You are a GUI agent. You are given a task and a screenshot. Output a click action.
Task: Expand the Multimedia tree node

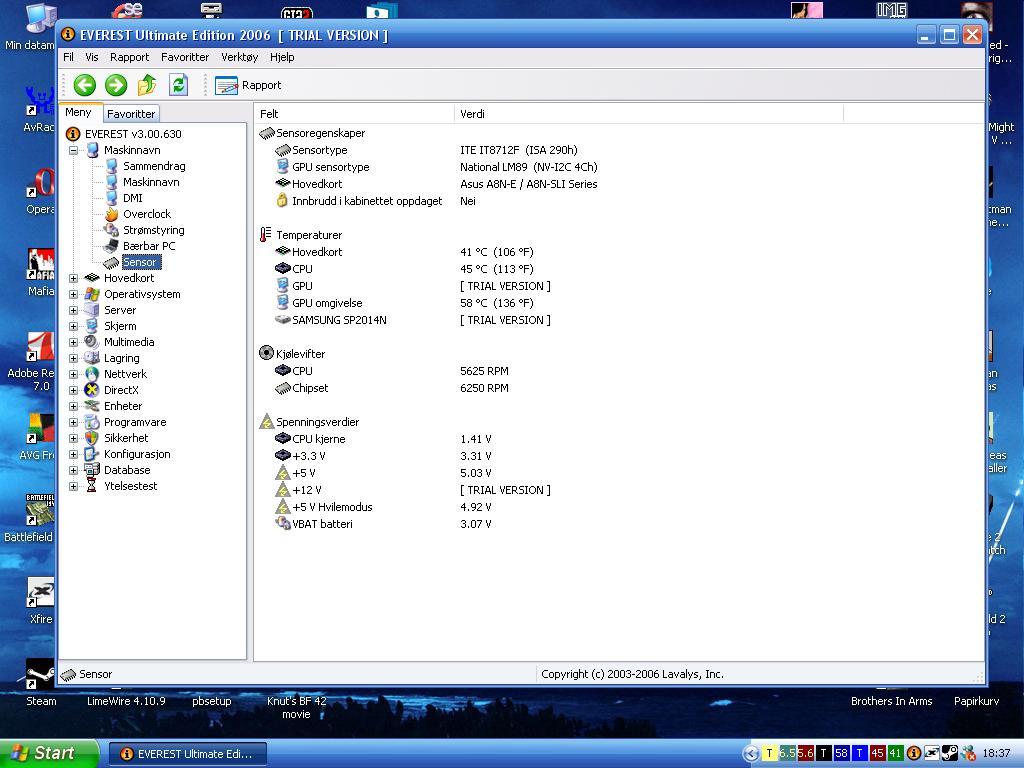[74, 342]
